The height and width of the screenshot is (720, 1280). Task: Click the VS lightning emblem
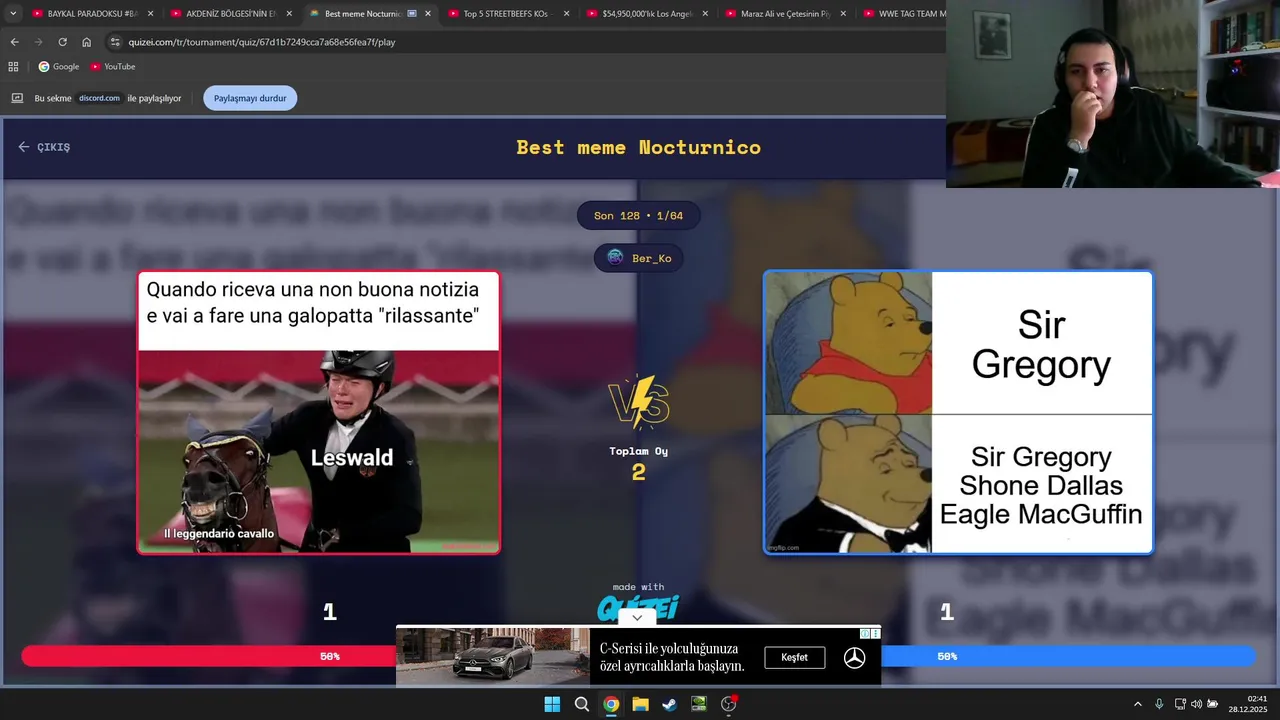[638, 403]
